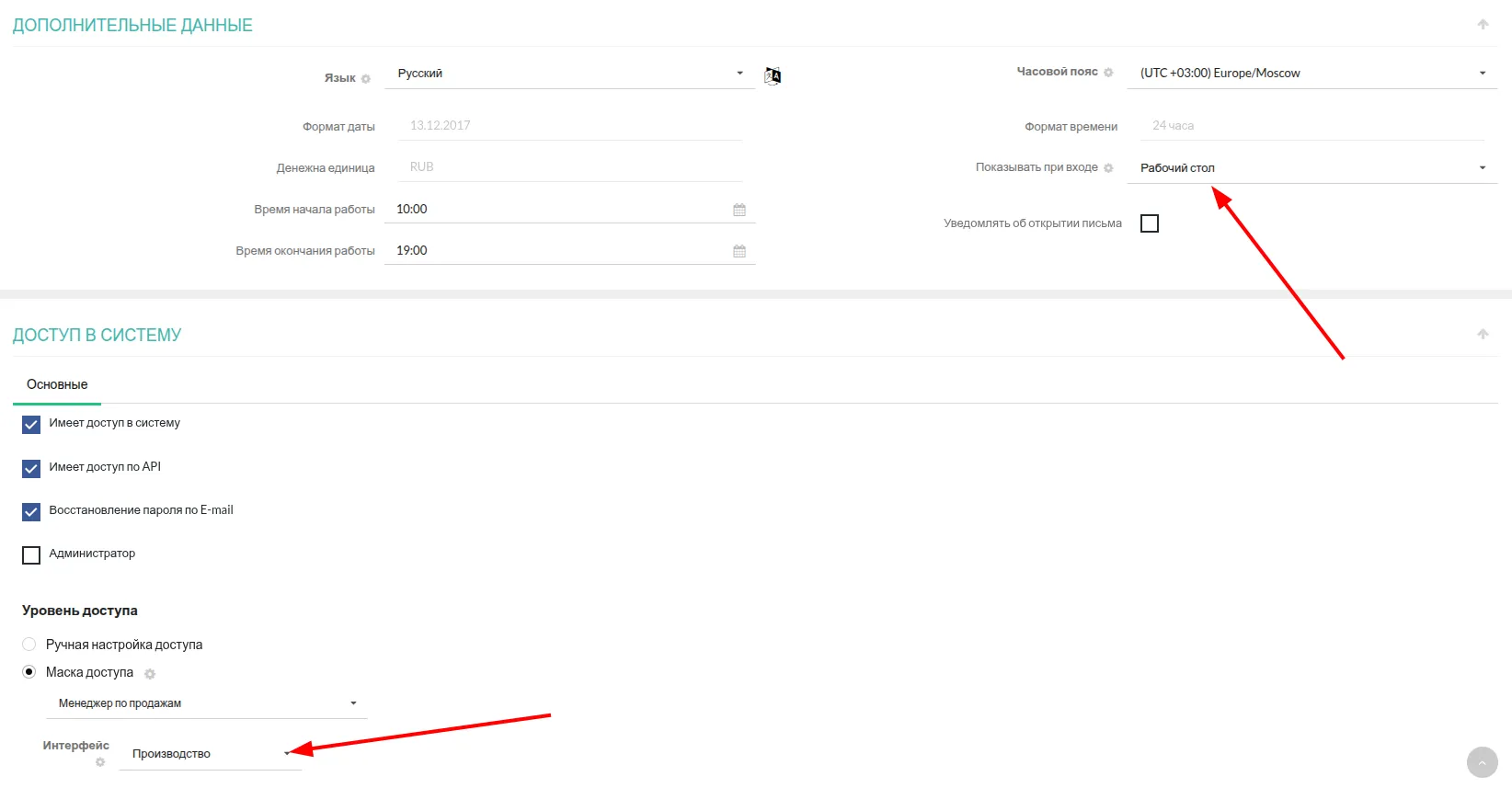1512x788 pixels.
Task: Click gear icon beside Показывать при входе
Action: point(1108,168)
